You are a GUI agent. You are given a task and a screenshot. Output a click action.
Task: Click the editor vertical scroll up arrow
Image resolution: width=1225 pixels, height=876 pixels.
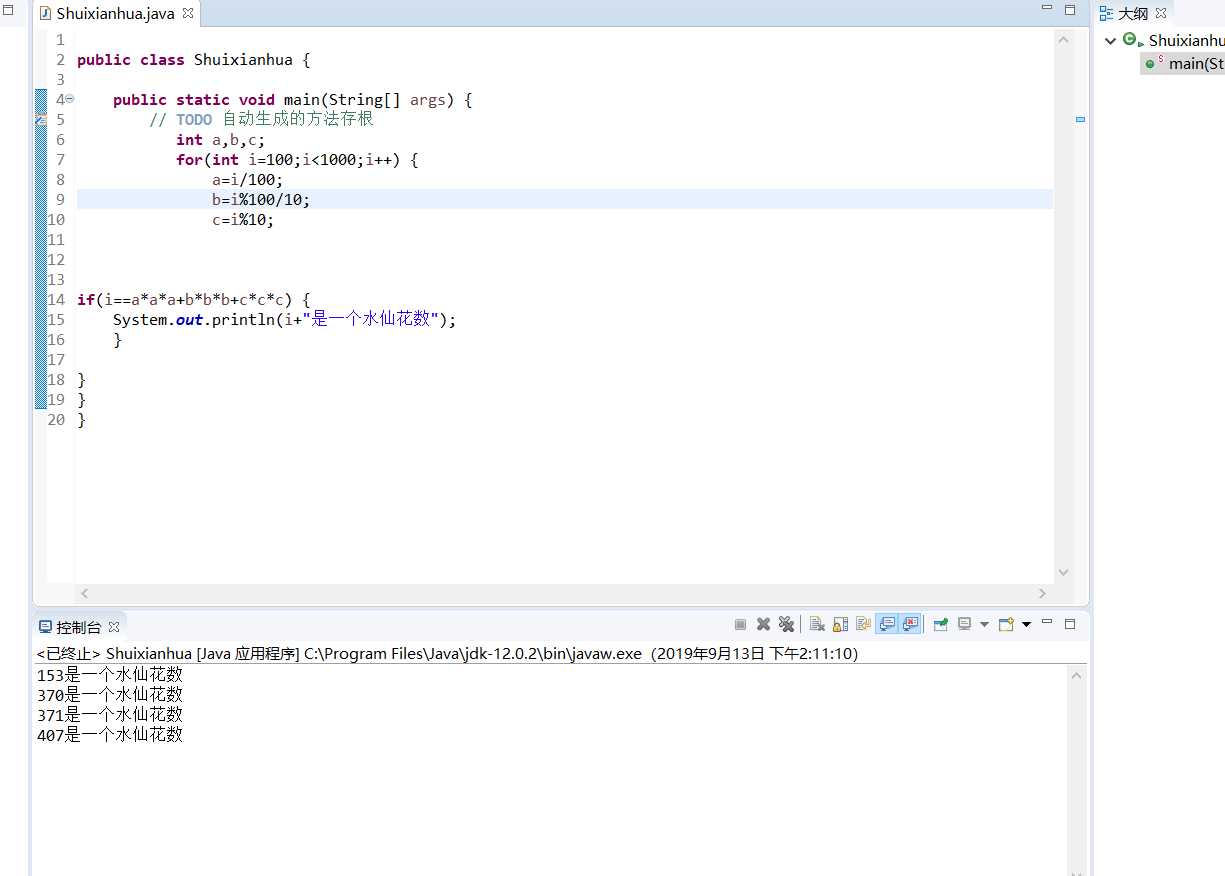1063,39
